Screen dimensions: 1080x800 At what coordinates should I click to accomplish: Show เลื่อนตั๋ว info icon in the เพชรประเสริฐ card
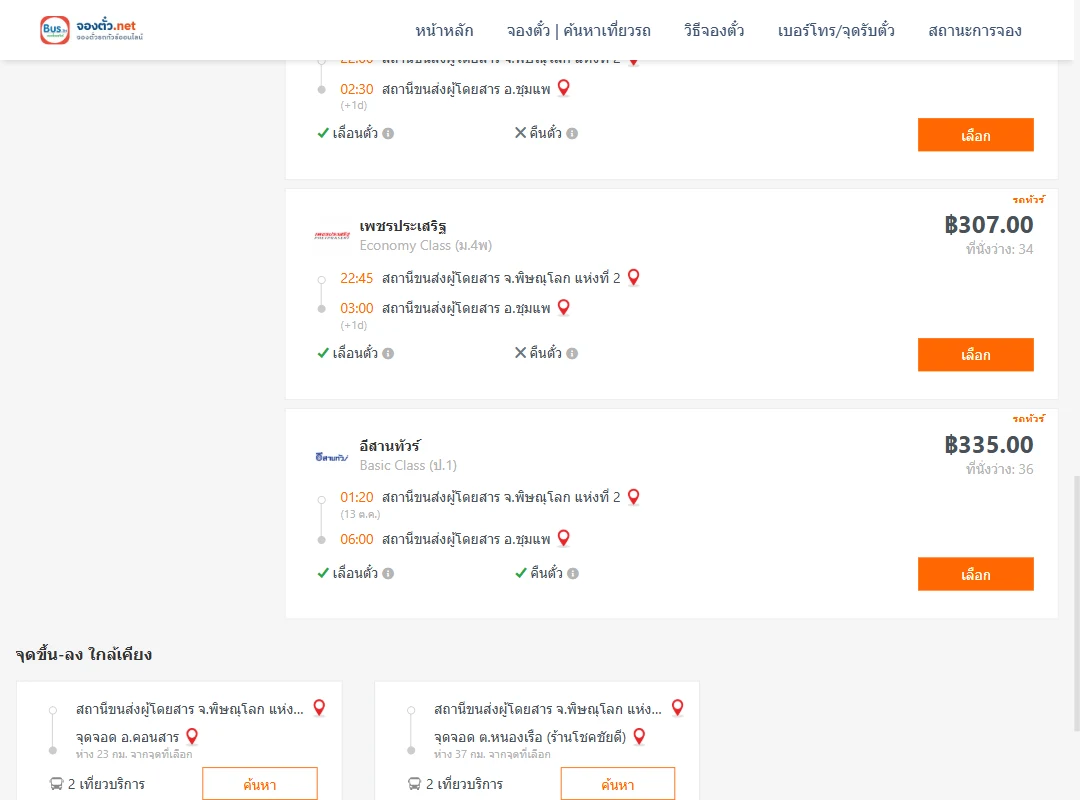tap(388, 353)
